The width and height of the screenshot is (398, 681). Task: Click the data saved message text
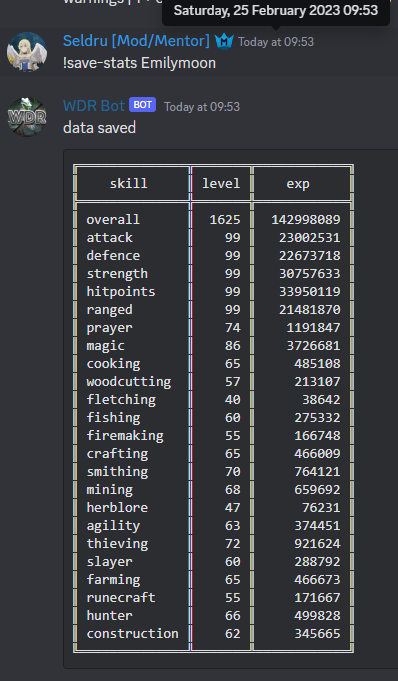point(99,128)
